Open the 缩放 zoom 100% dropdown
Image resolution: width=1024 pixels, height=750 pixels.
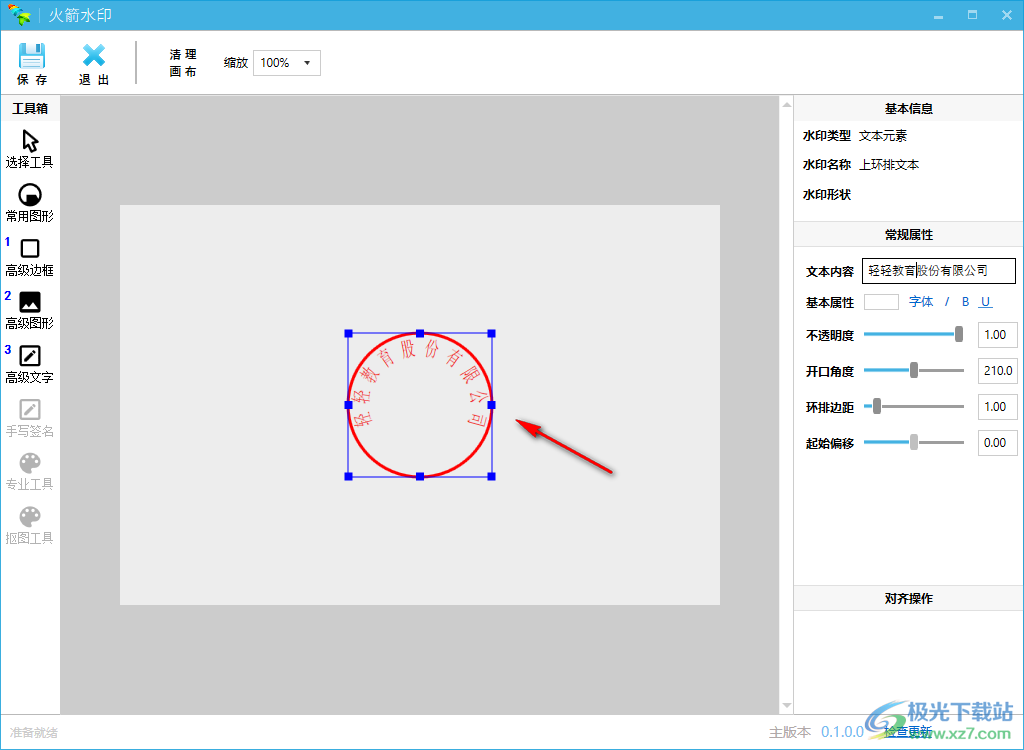pyautogui.click(x=286, y=63)
